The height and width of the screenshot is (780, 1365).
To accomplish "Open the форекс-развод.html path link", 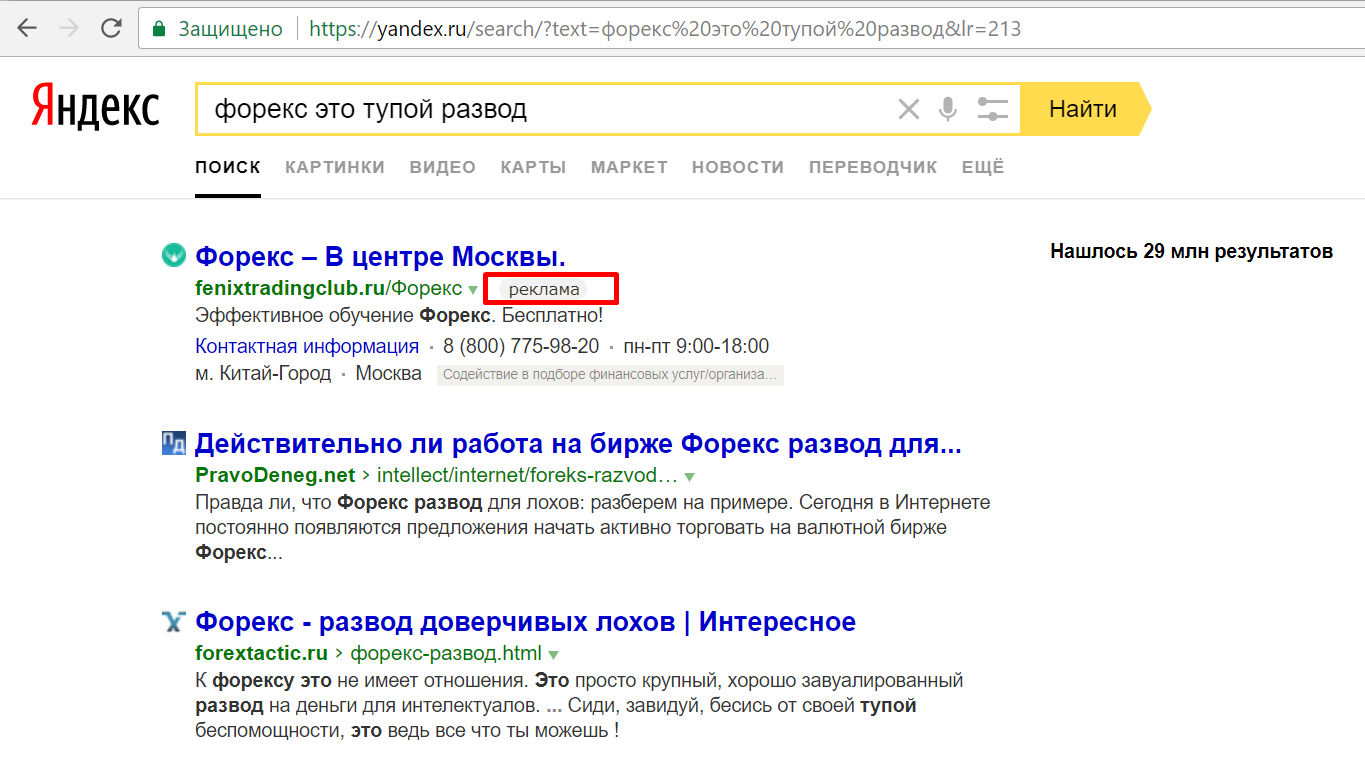I will pyautogui.click(x=446, y=654).
